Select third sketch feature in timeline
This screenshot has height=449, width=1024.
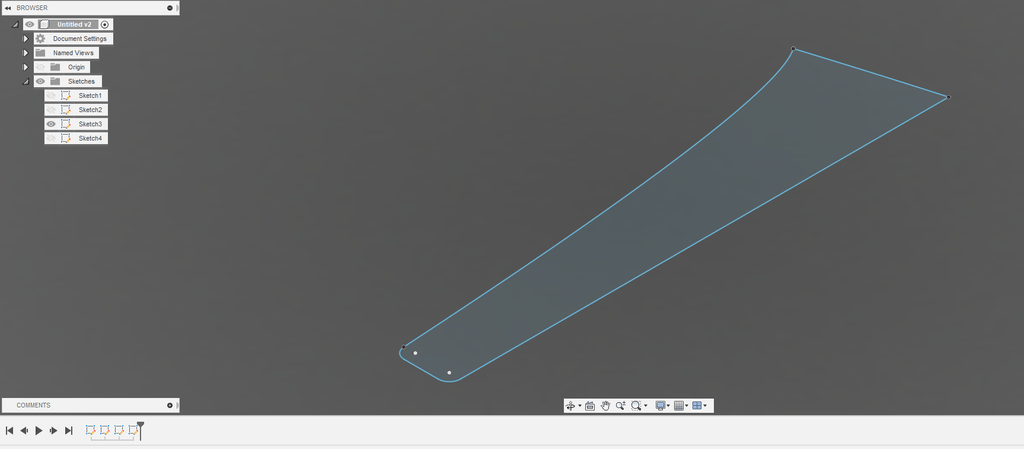120,430
